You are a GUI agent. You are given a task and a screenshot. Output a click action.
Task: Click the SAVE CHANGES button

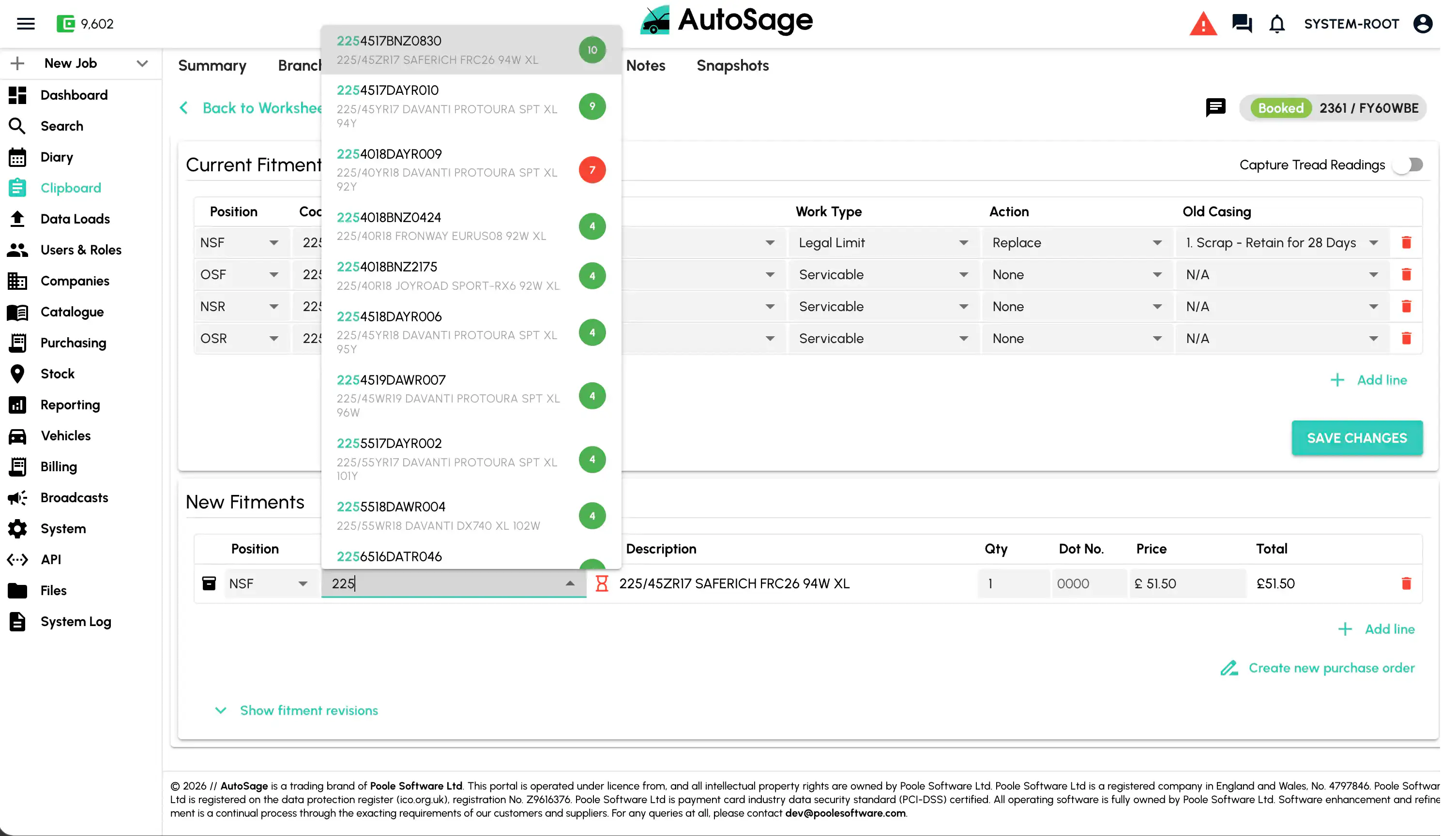point(1357,437)
